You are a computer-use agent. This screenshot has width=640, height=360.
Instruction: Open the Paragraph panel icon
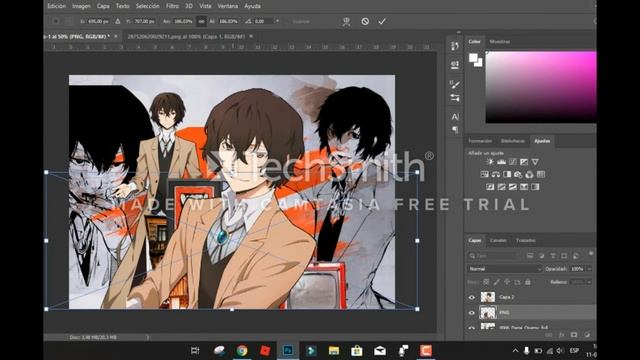tap(455, 130)
